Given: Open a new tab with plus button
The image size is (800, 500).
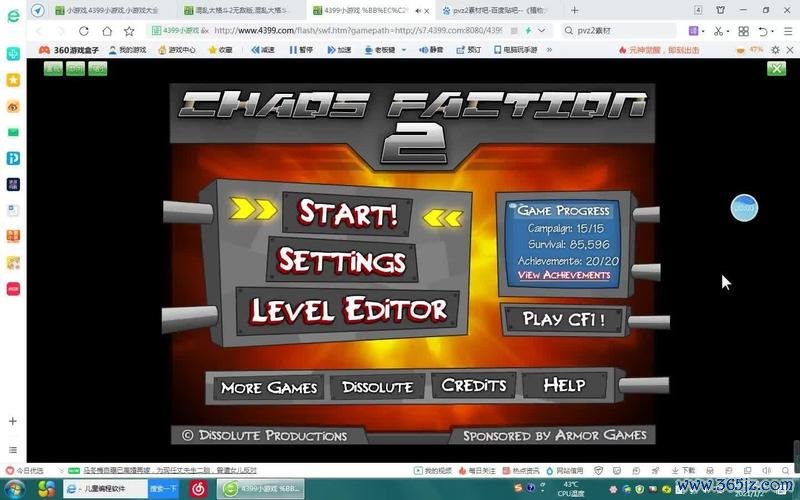Looking at the screenshot, I should [574, 10].
